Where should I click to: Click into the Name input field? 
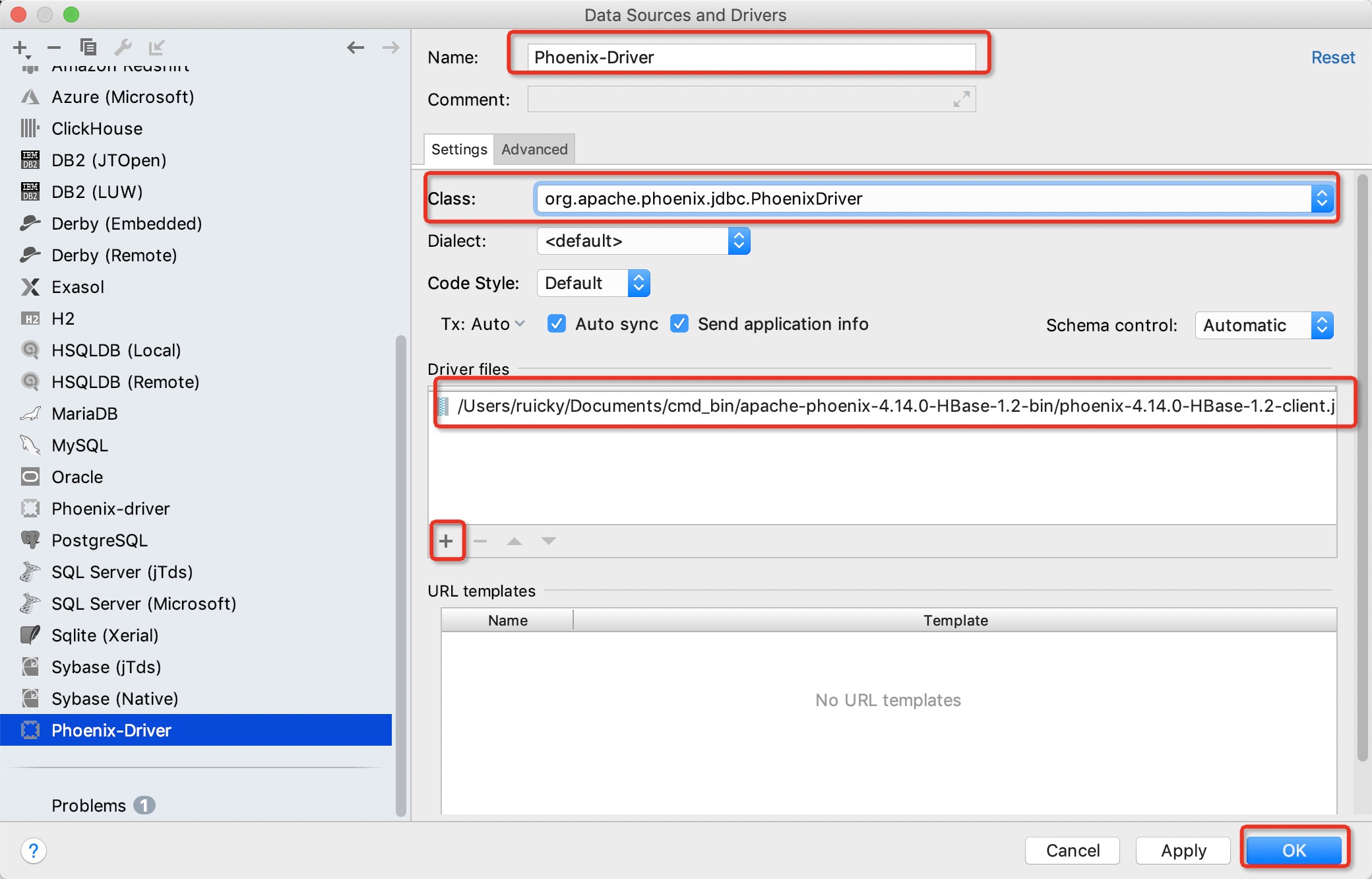pos(751,57)
